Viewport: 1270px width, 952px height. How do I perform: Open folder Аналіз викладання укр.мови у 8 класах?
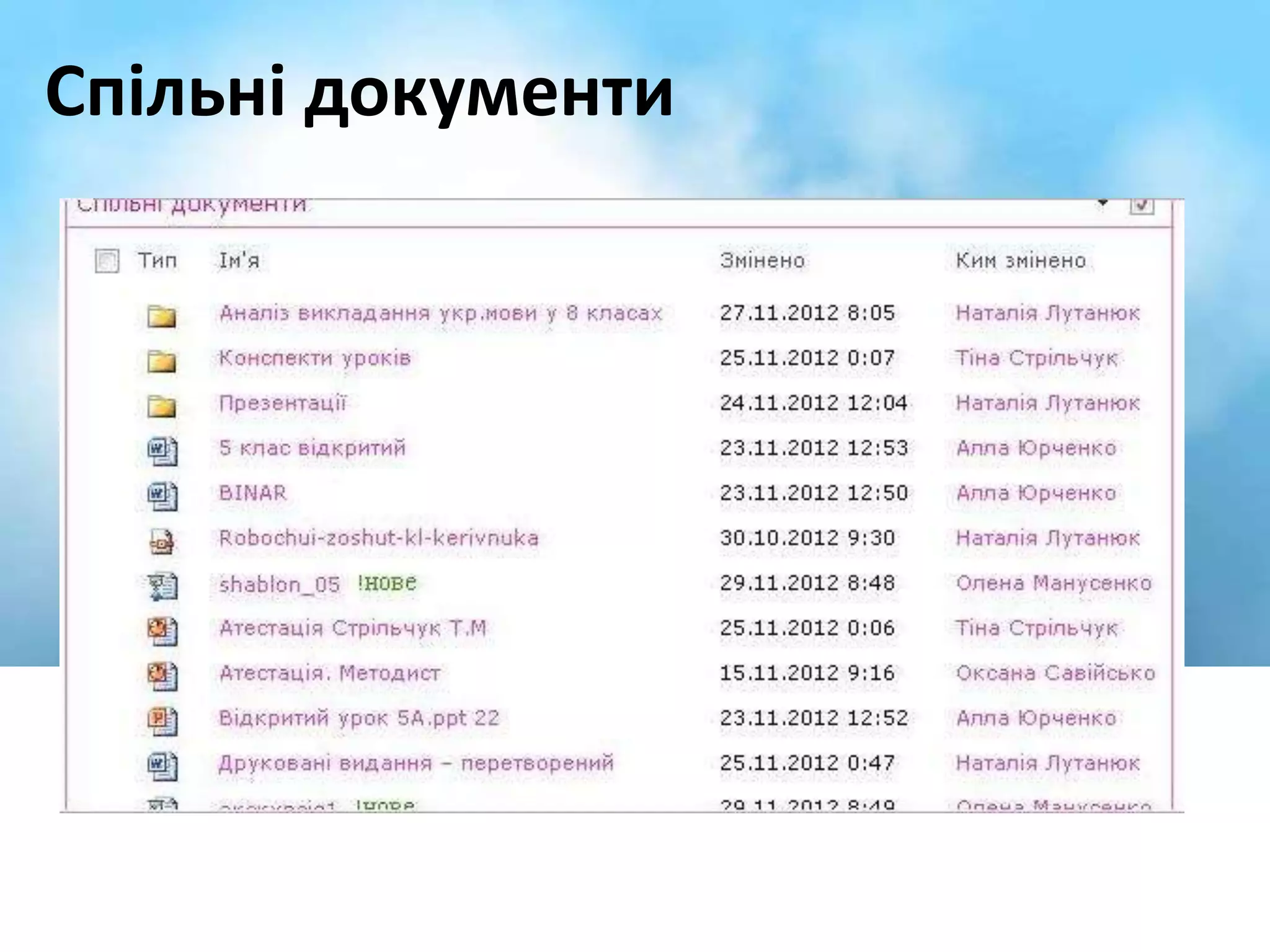click(x=440, y=313)
